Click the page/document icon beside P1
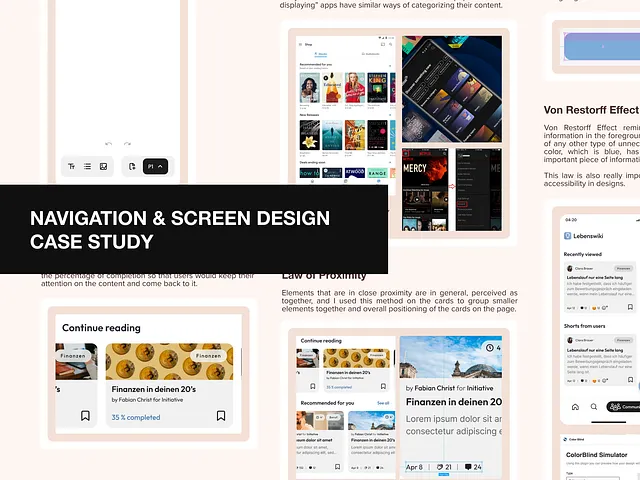The height and width of the screenshot is (480, 640). [x=132, y=166]
